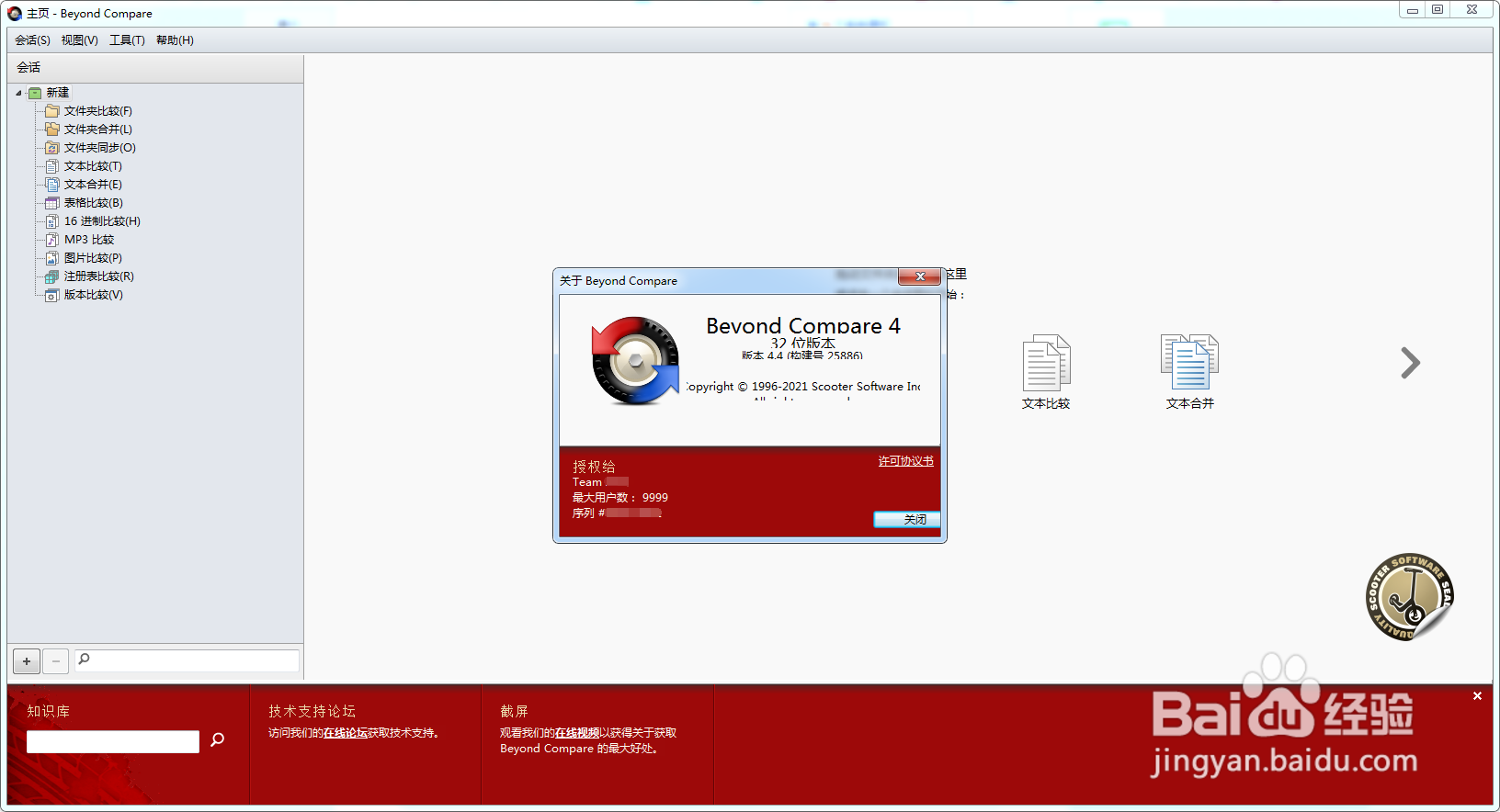
Task: Click the Registry Compare (注册表比较) icon
Action: click(52, 276)
